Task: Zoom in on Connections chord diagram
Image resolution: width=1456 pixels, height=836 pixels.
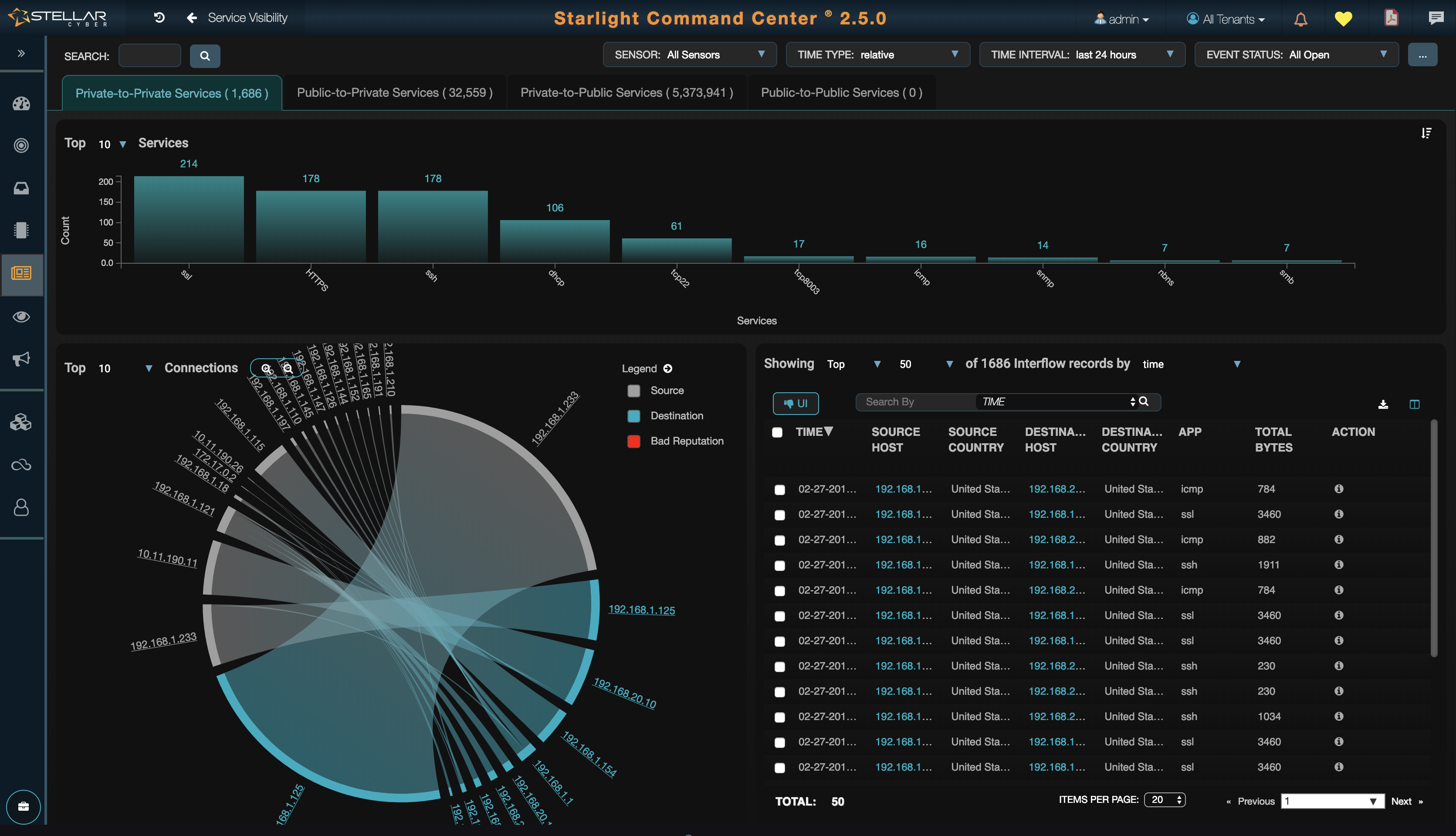Action: tap(266, 369)
